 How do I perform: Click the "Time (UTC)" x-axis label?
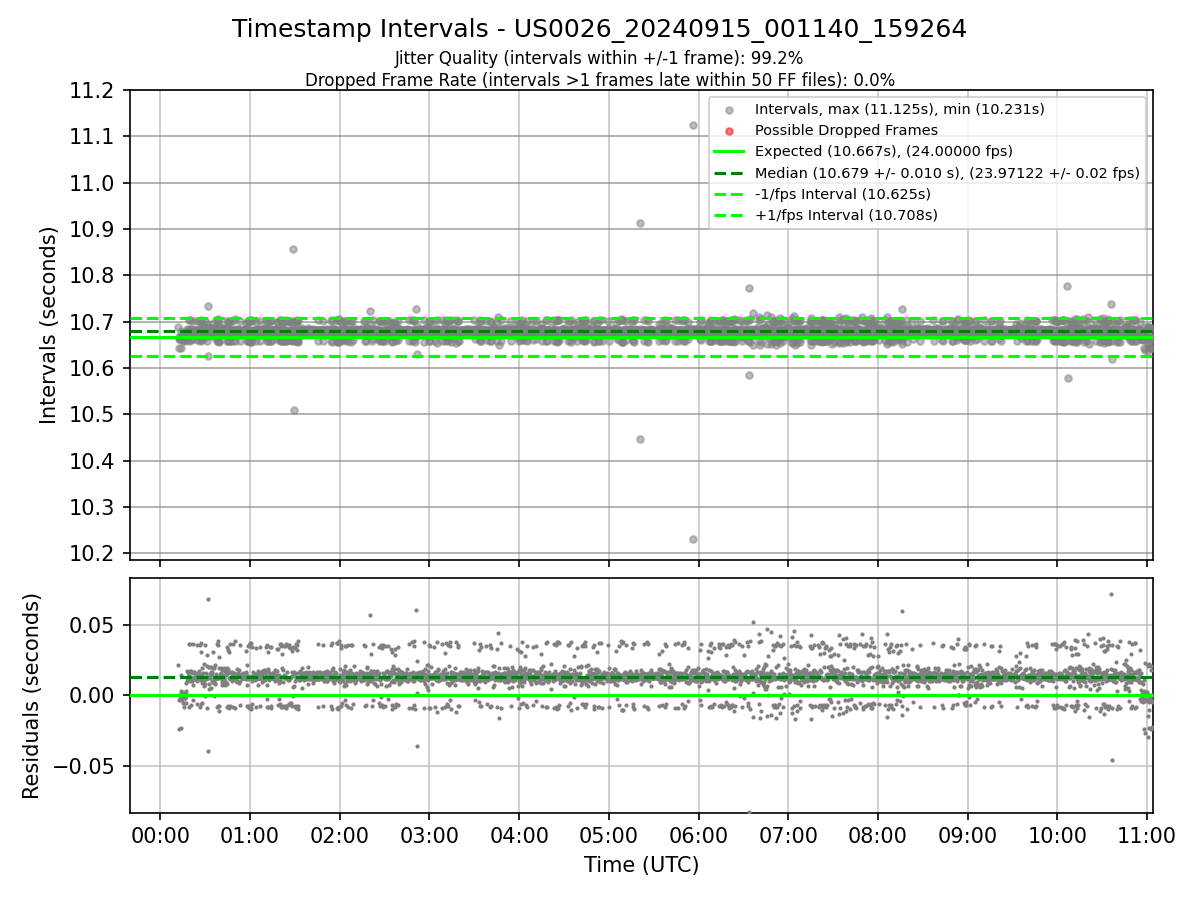[x=641, y=865]
